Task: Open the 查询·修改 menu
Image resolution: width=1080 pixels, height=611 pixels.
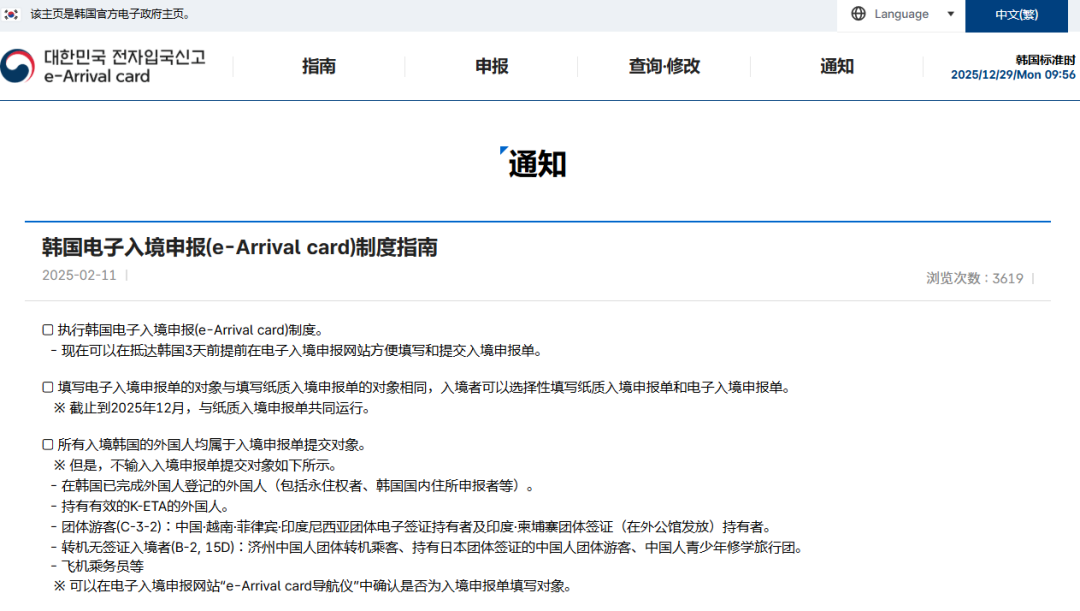Action: (664, 65)
